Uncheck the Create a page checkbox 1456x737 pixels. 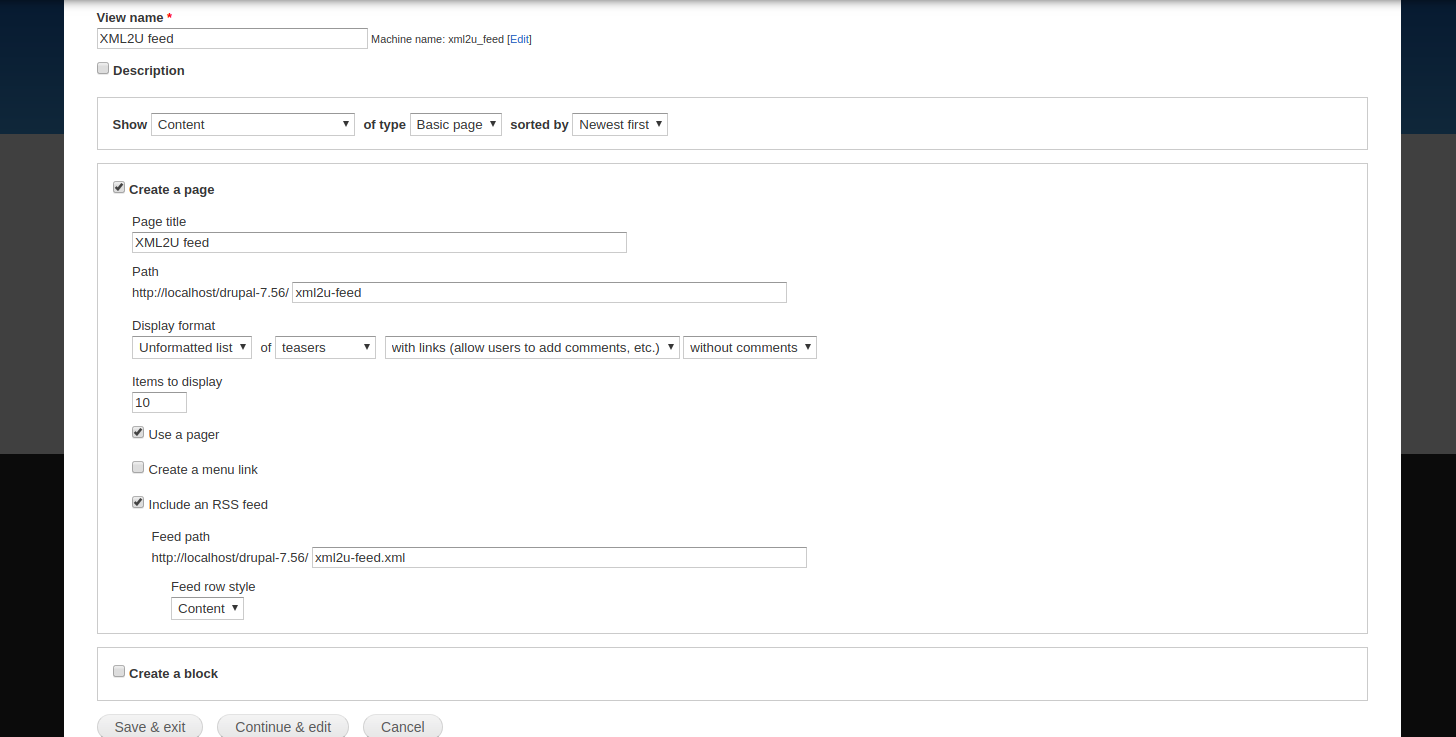(x=119, y=187)
